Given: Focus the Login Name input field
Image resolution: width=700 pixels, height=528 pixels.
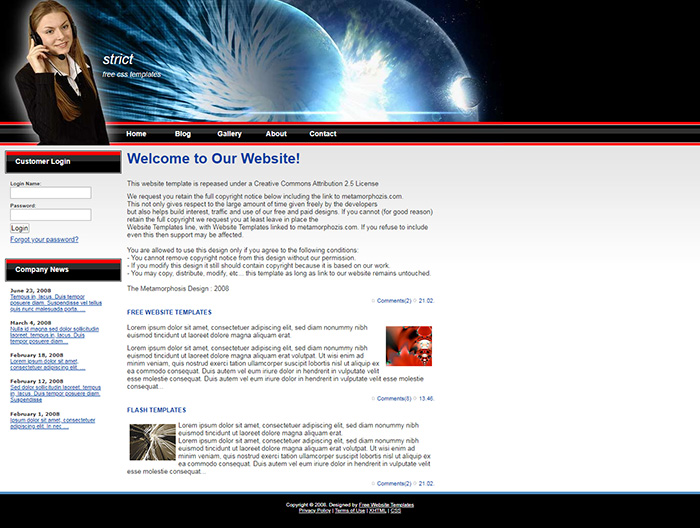Looking at the screenshot, I should [x=51, y=193].
